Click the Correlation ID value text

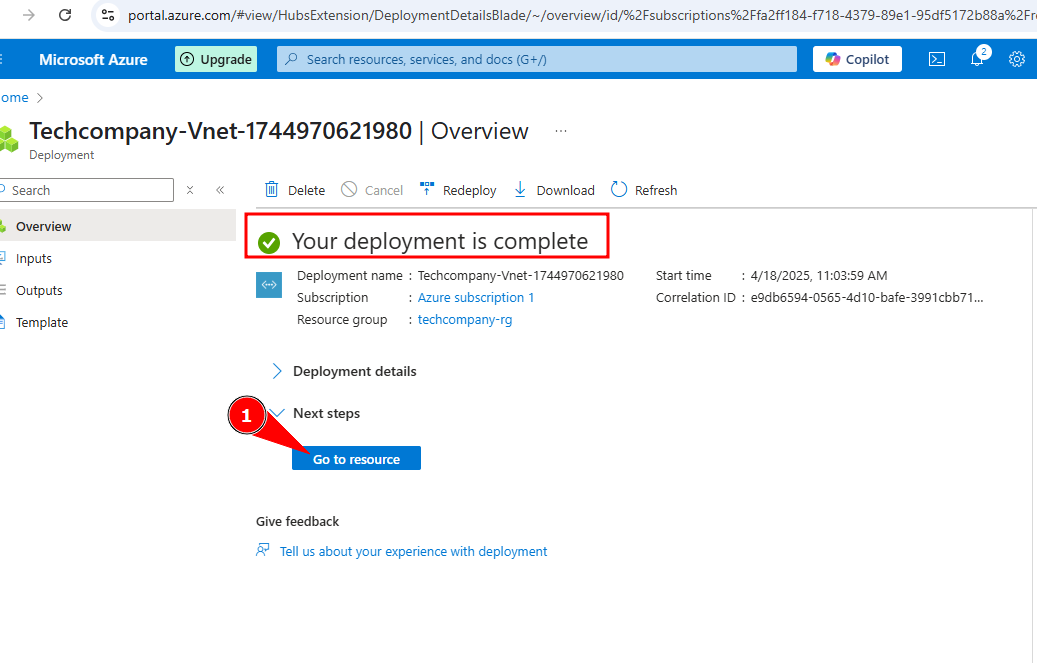(x=866, y=298)
